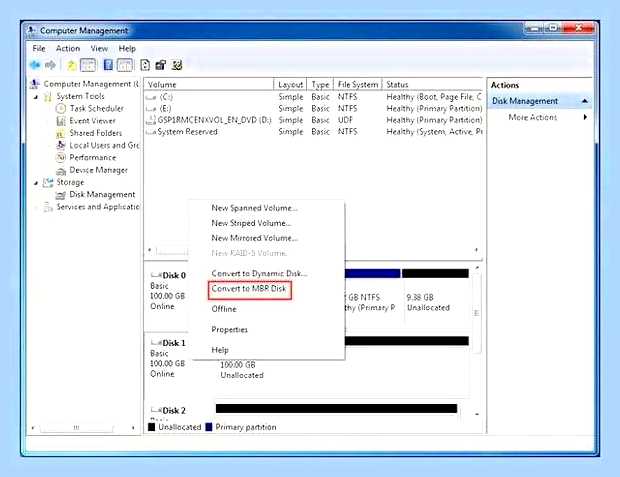Image resolution: width=620 pixels, height=477 pixels.
Task: Select Task Scheduler in the tree
Action: [97, 108]
